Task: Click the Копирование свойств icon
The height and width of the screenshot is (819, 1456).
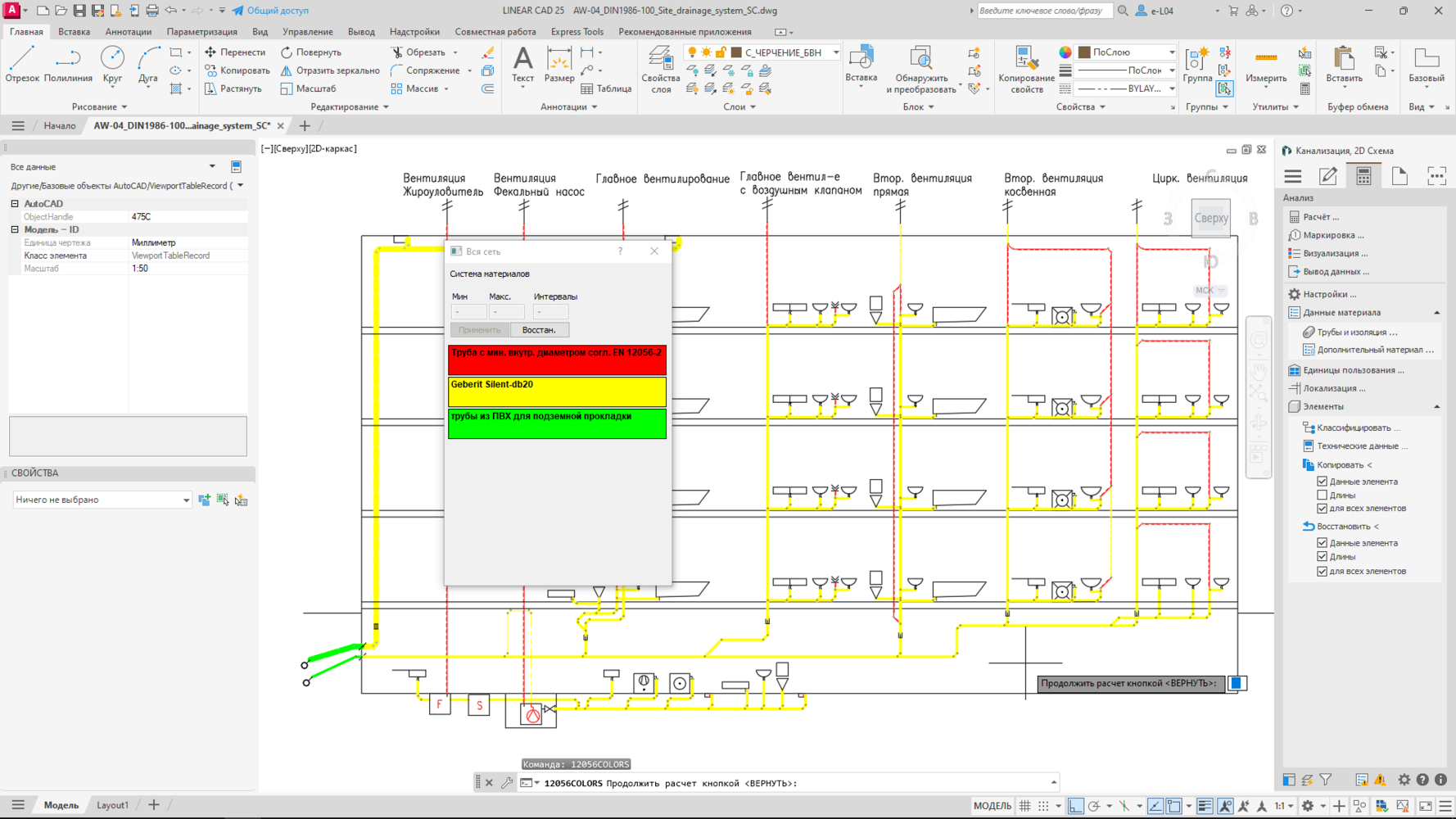Action: (x=1026, y=69)
